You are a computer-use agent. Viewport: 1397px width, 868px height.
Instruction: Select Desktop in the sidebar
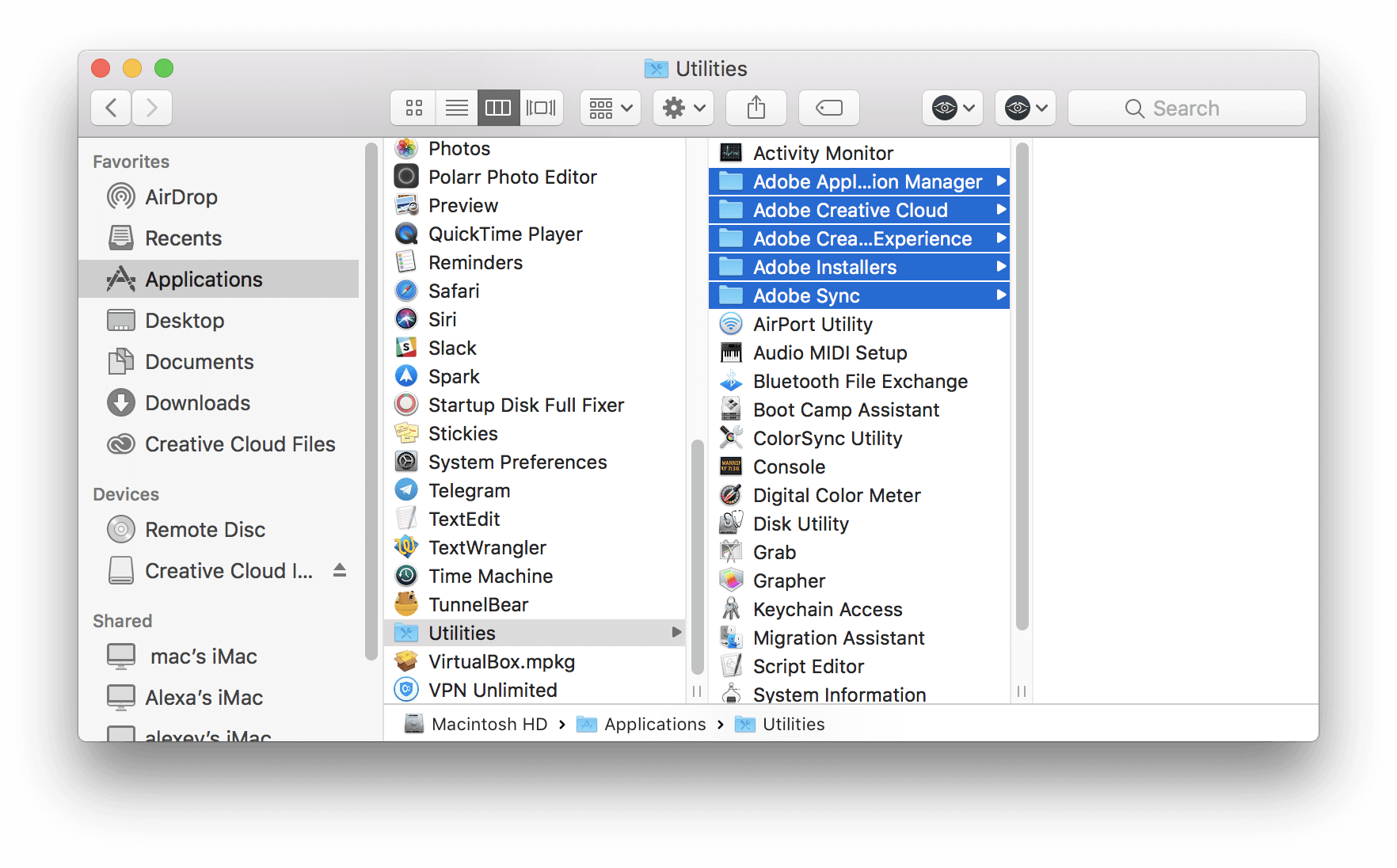pos(219,321)
